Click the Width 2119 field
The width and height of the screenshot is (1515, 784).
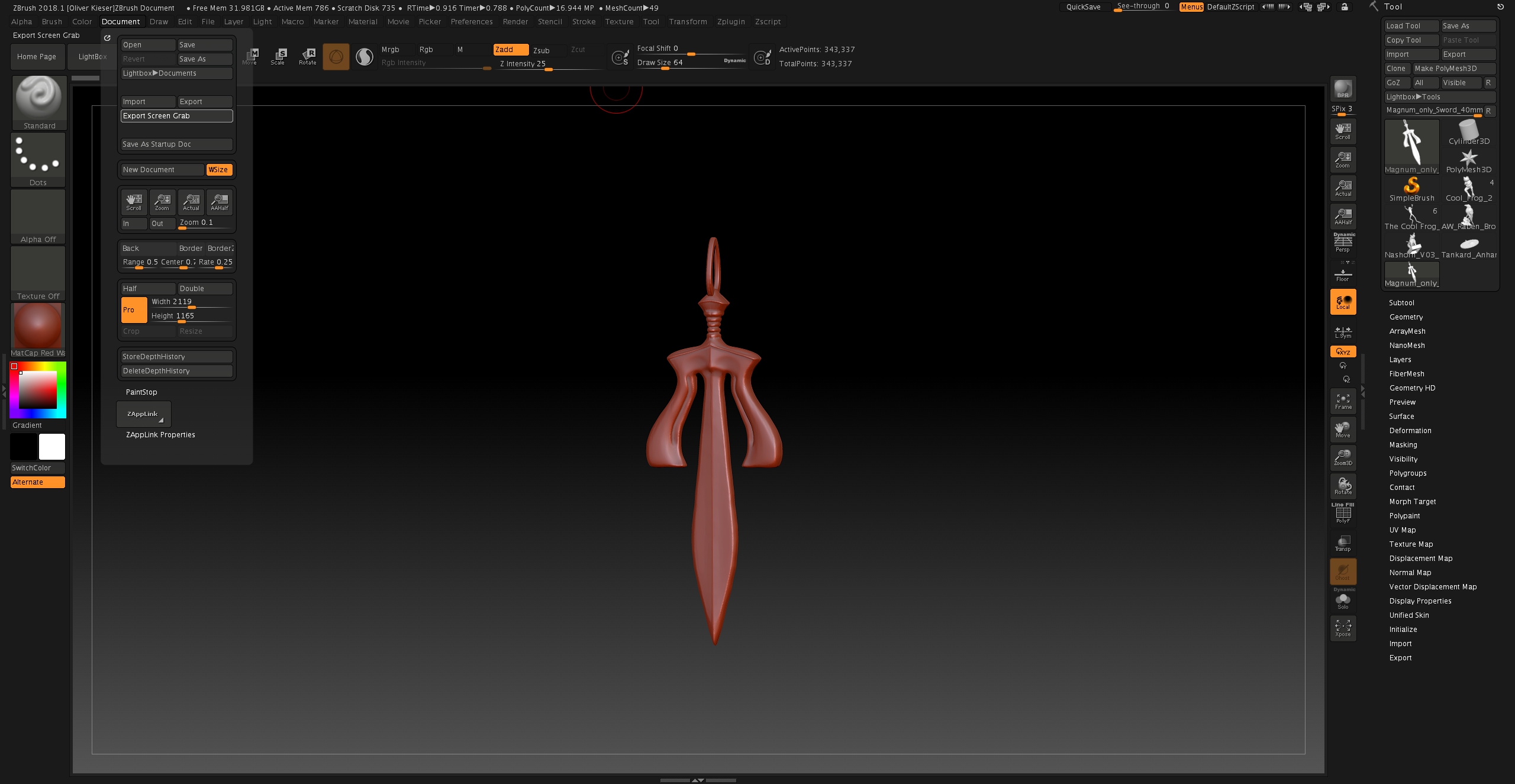coord(191,303)
